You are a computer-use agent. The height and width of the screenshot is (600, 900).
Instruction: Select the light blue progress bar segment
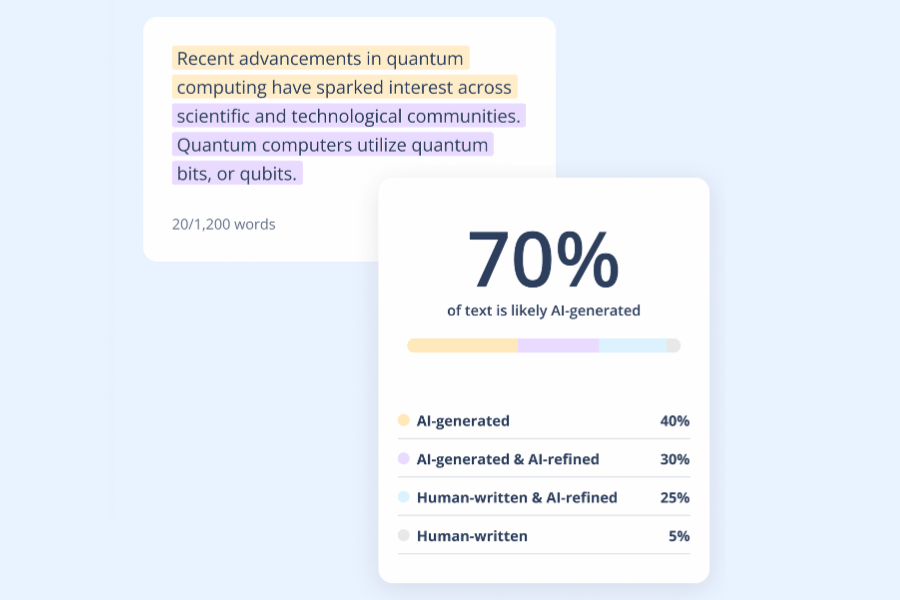click(x=632, y=345)
